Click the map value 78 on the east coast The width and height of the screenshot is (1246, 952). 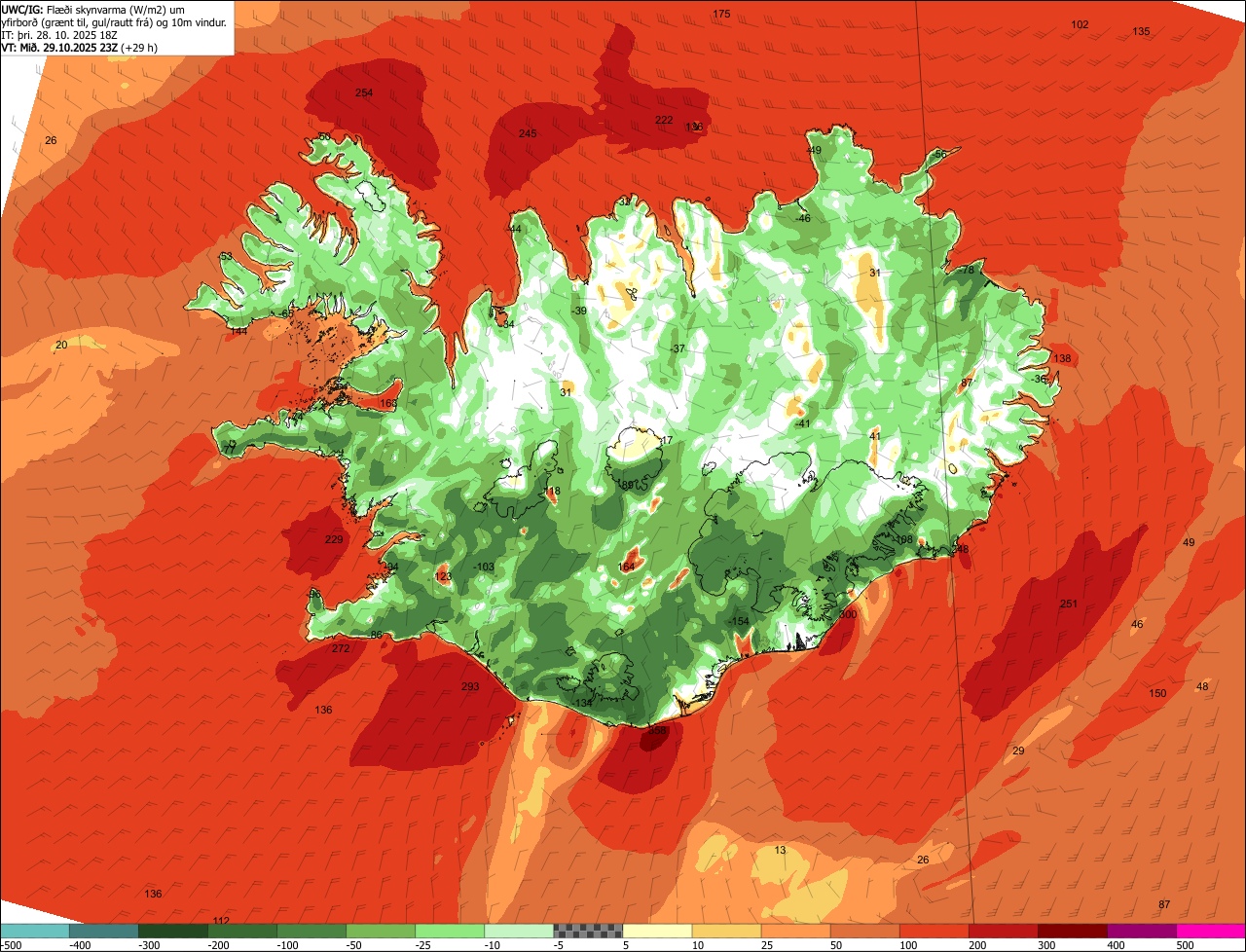[x=968, y=270]
